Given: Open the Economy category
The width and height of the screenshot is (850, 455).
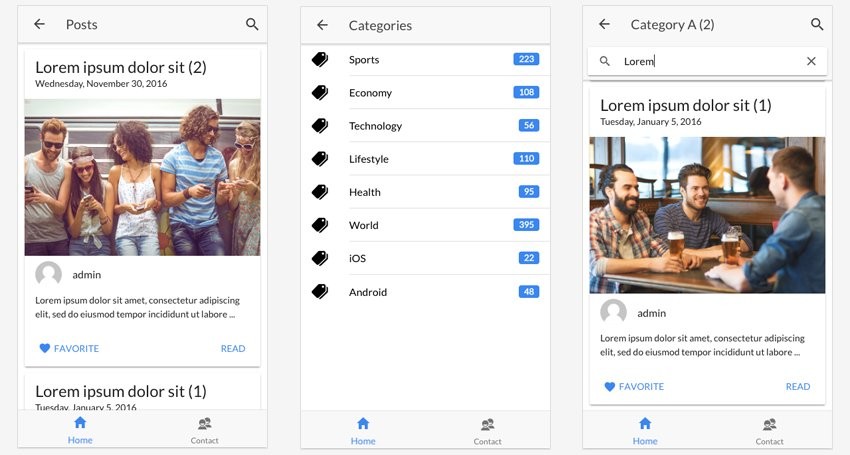Looking at the screenshot, I should click(426, 93).
